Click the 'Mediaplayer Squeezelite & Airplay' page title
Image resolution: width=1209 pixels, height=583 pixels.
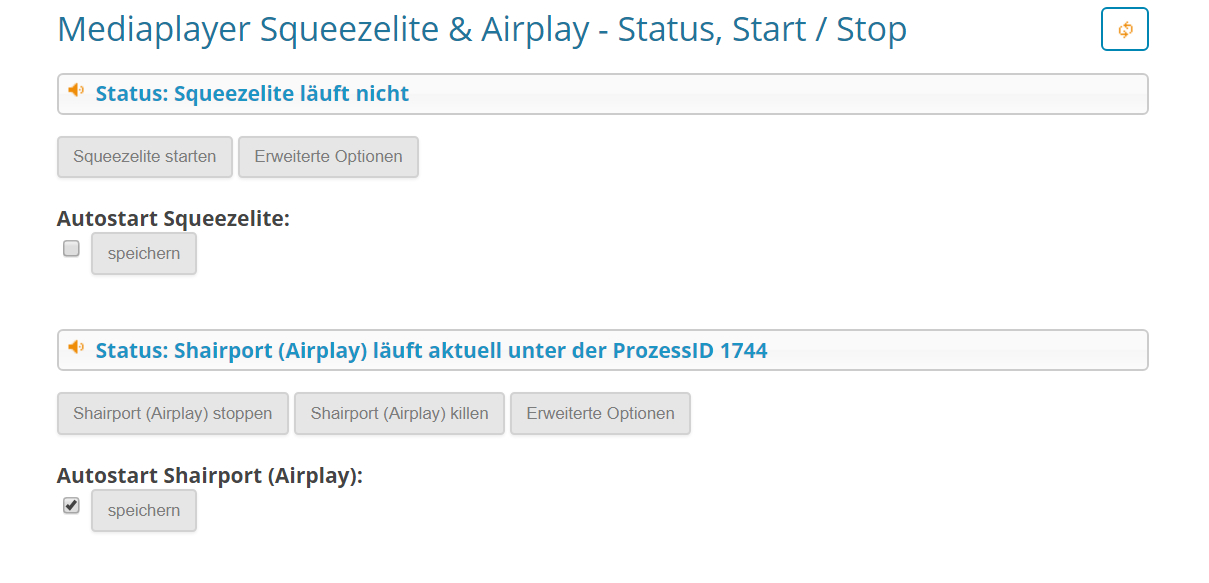323,29
